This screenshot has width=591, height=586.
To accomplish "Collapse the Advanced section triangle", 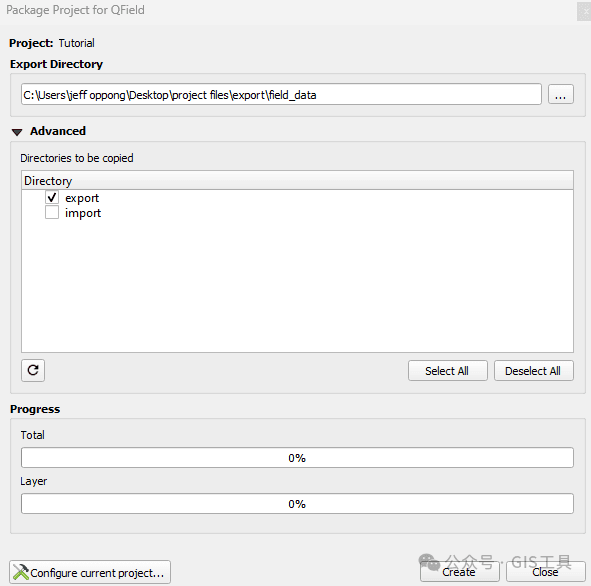I will click(x=17, y=132).
